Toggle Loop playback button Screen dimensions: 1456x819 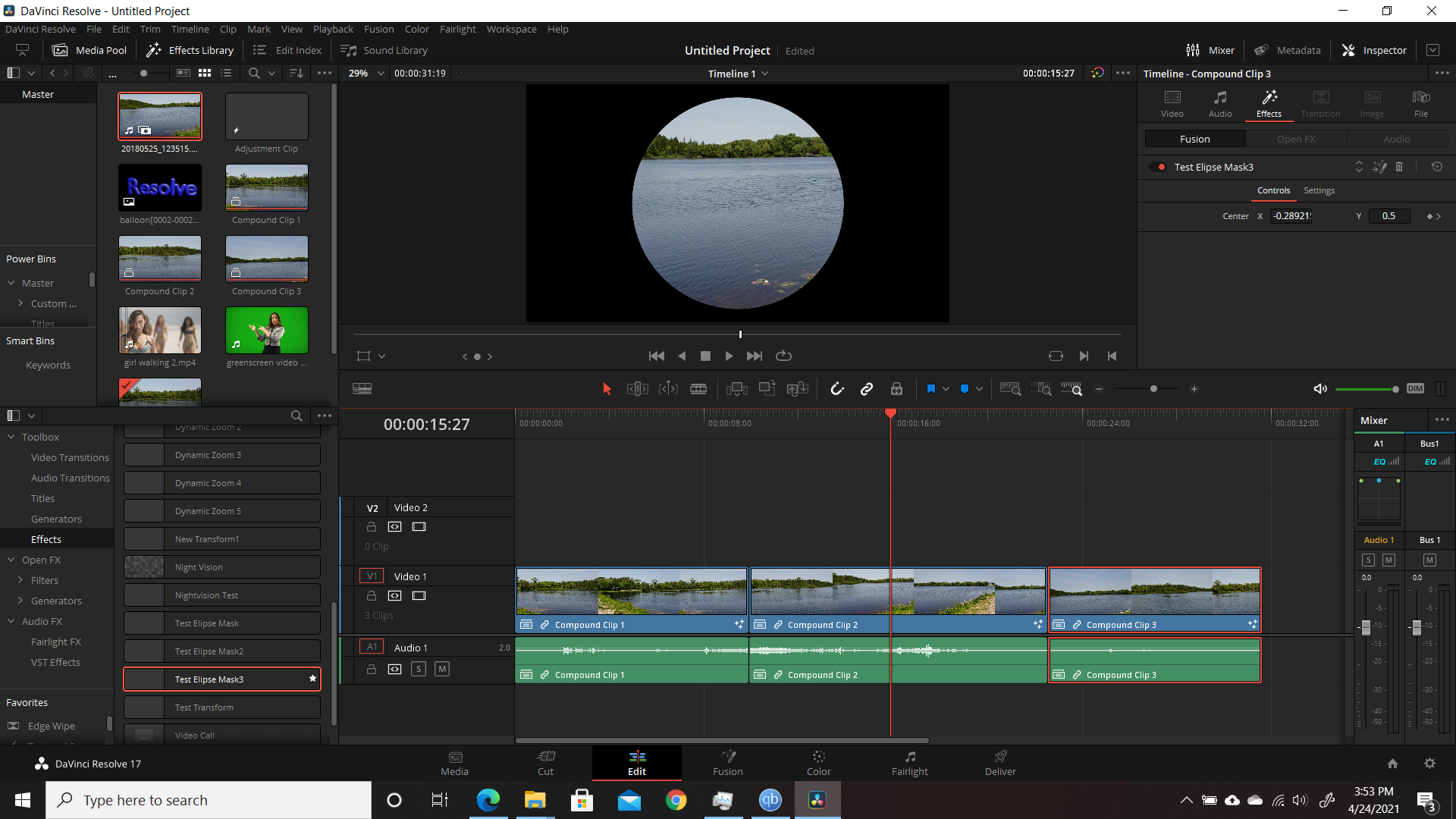(x=784, y=356)
